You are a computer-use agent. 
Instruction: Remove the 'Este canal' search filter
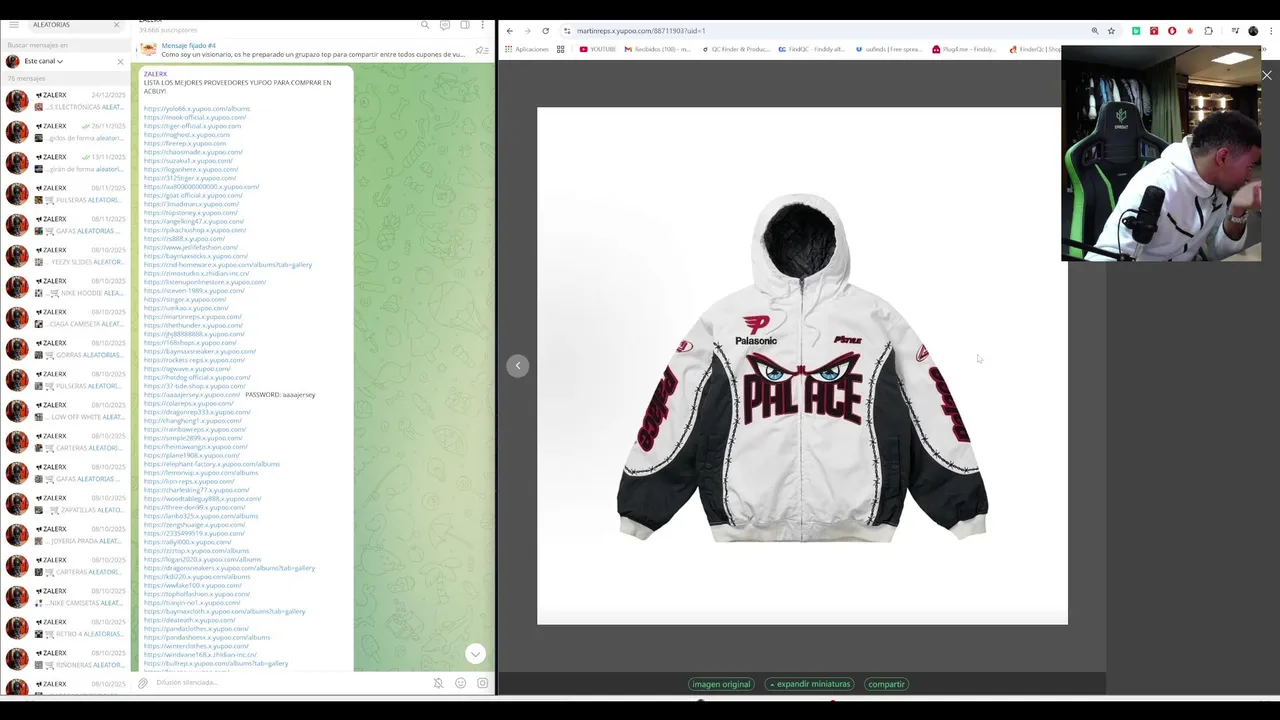coord(120,62)
